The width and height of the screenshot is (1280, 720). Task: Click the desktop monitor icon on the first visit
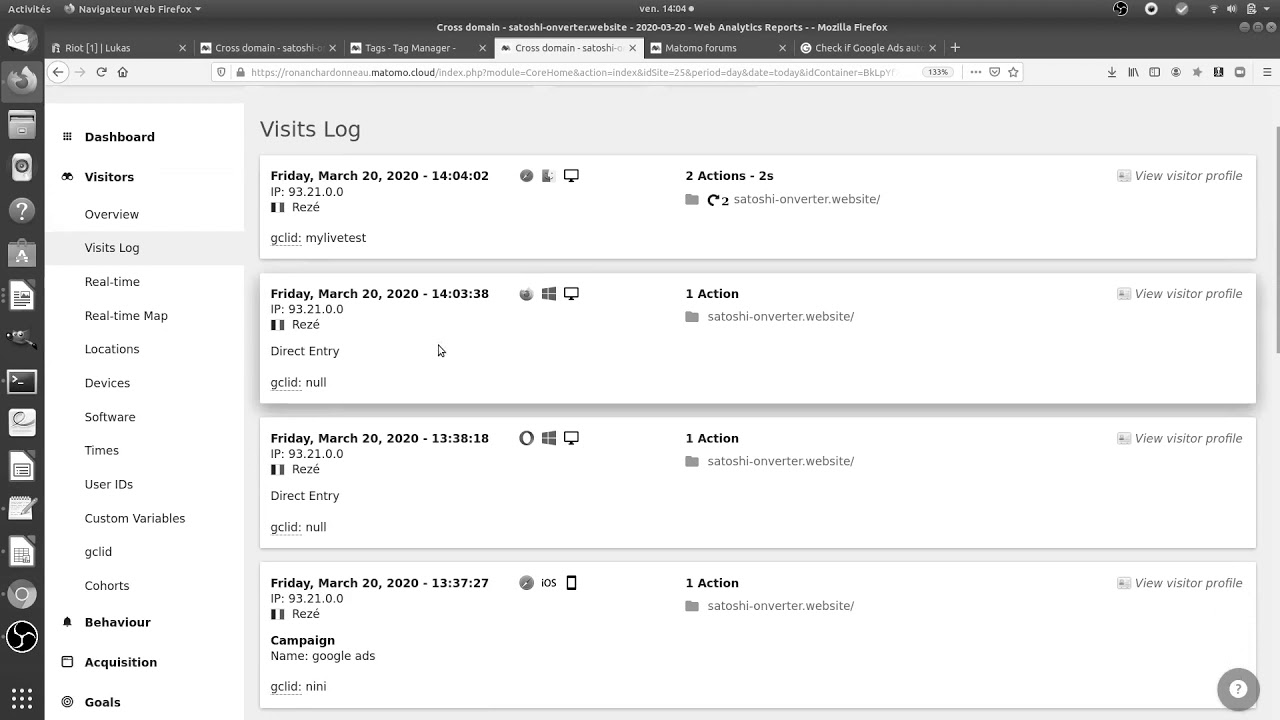click(x=571, y=175)
